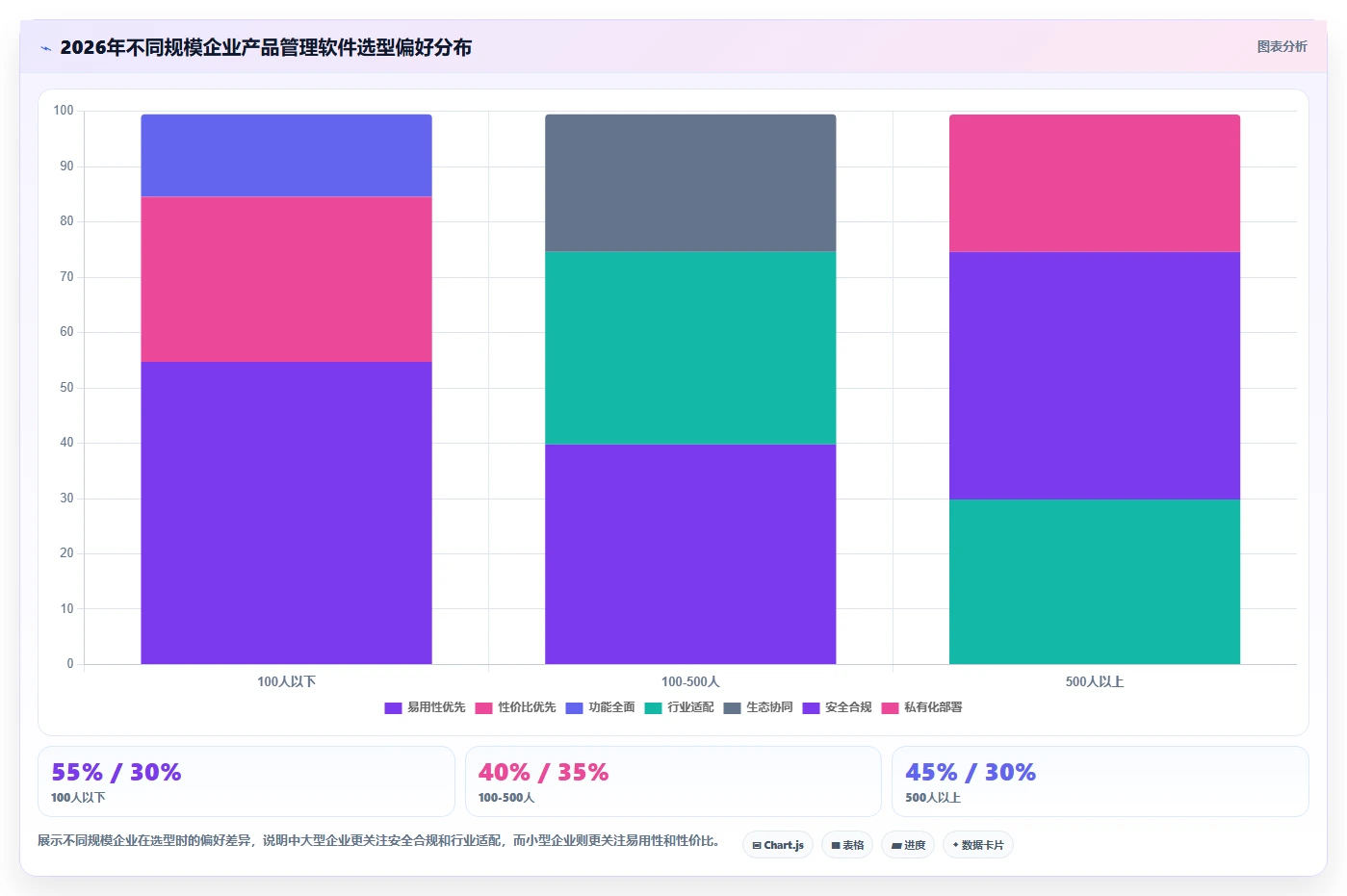The height and width of the screenshot is (896, 1347).
Task: Click the y-axis value 100
Action: (64, 111)
